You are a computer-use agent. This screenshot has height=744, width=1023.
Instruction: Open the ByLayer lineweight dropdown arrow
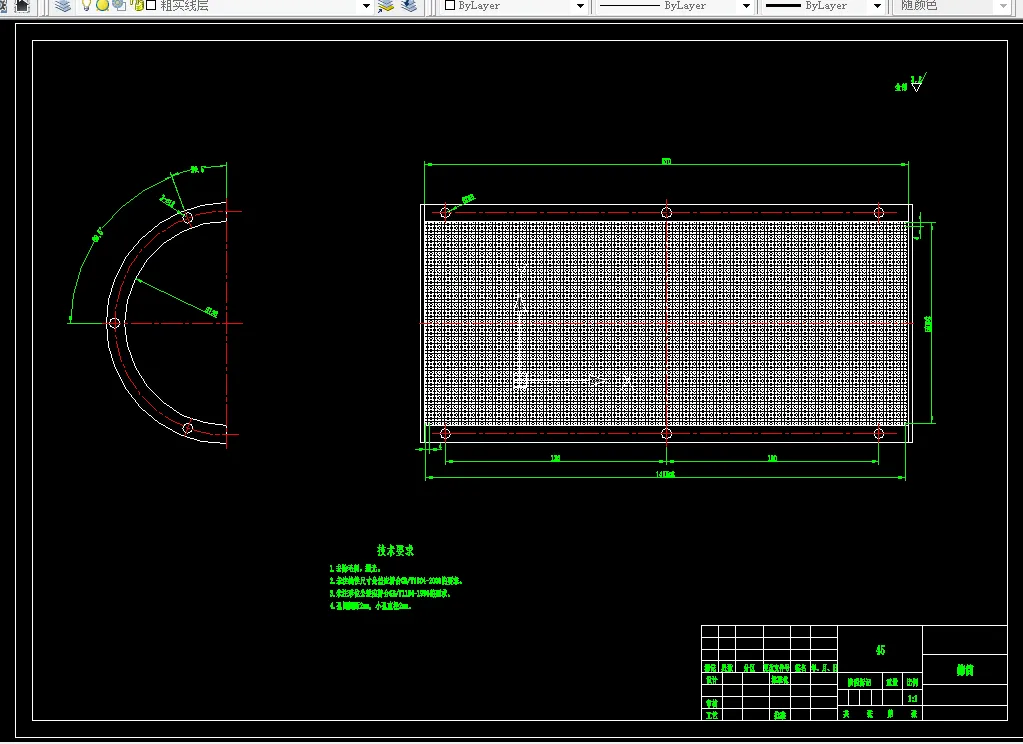point(878,6)
